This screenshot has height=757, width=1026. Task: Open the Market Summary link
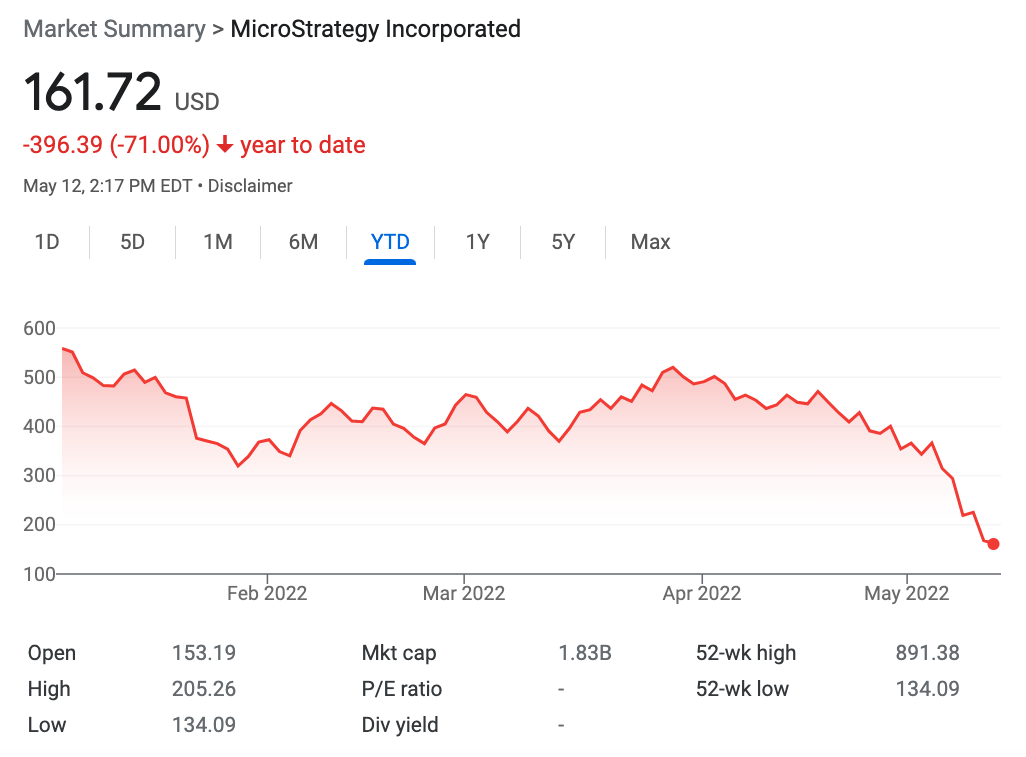point(114,29)
